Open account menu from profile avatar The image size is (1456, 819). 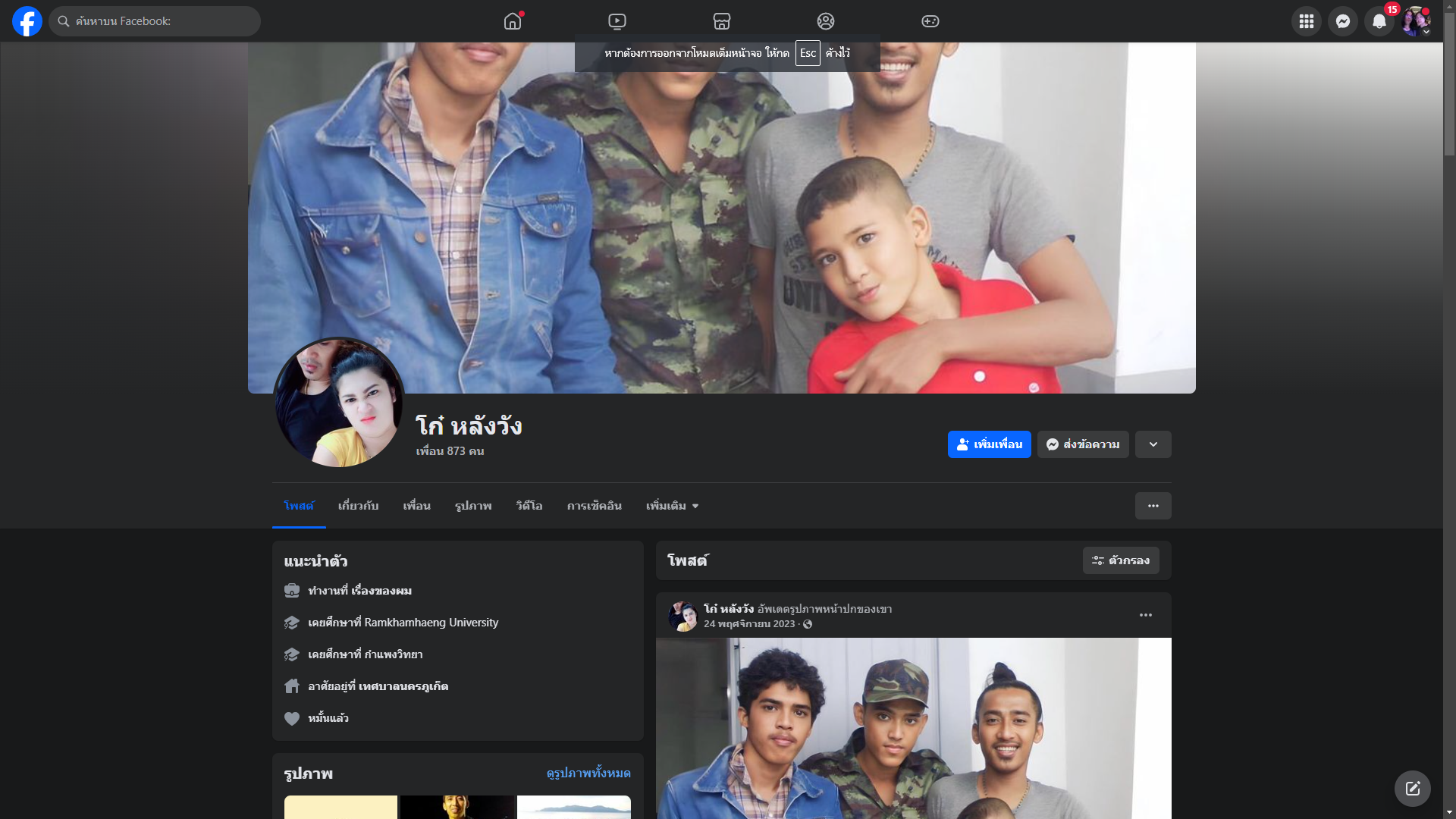1415,21
